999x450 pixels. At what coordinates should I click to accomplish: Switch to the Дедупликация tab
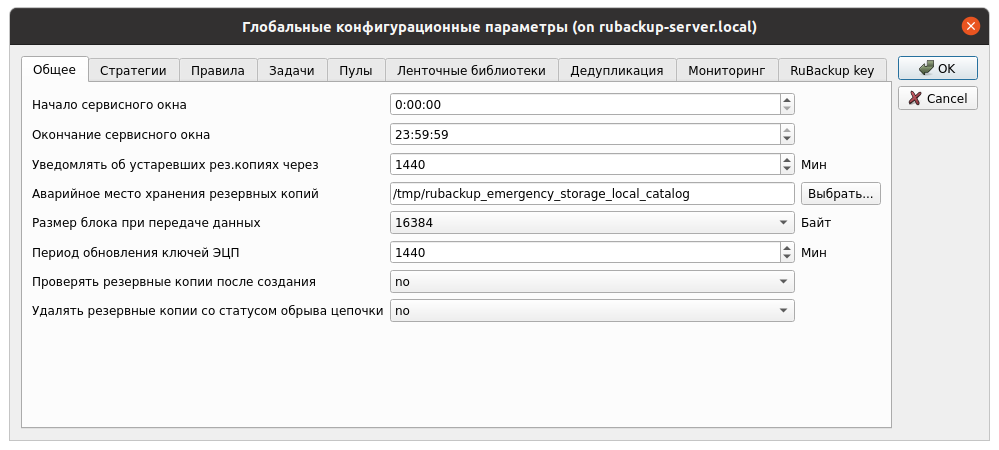(616, 70)
